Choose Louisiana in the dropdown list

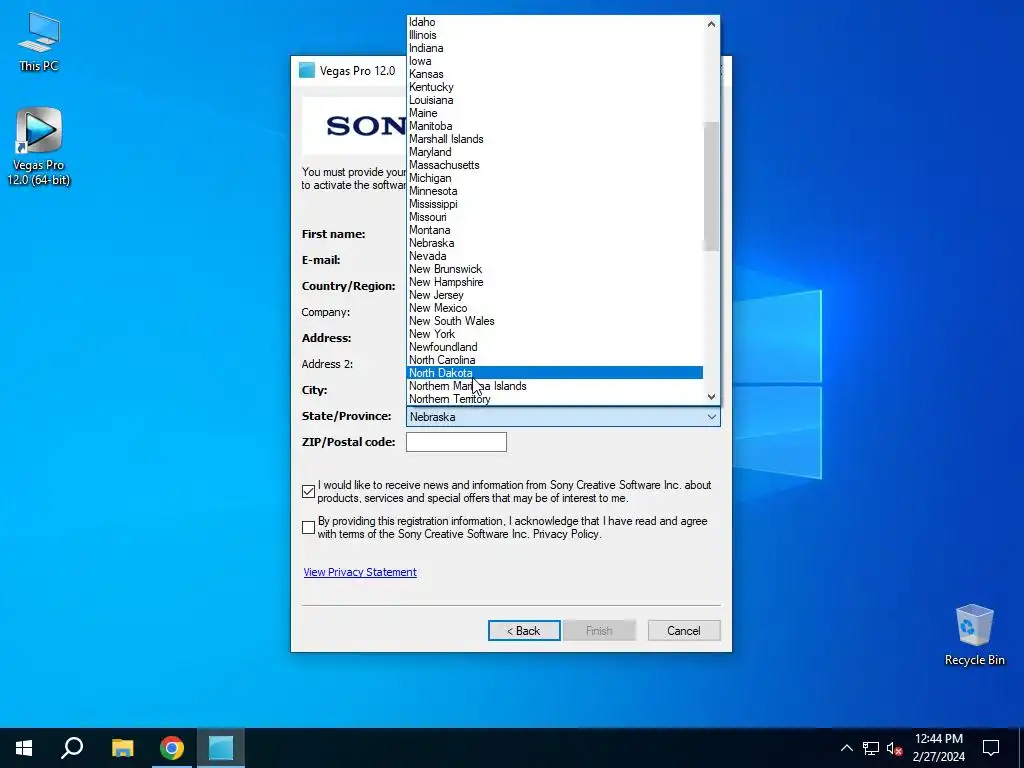tap(554, 100)
